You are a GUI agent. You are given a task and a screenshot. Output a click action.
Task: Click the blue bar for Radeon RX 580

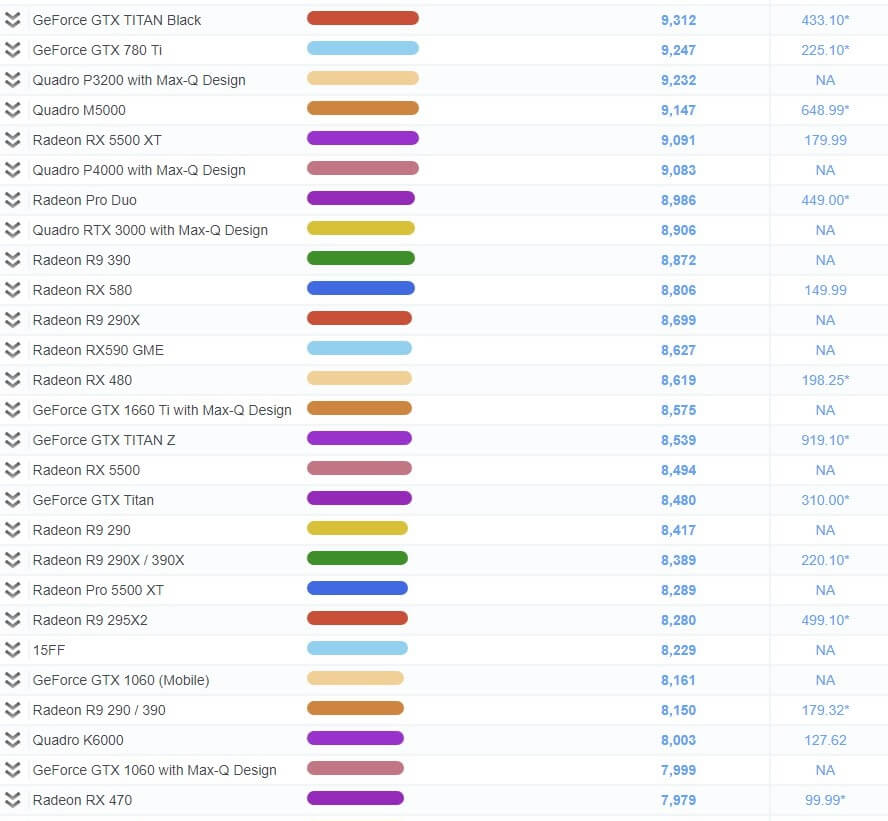coord(361,288)
